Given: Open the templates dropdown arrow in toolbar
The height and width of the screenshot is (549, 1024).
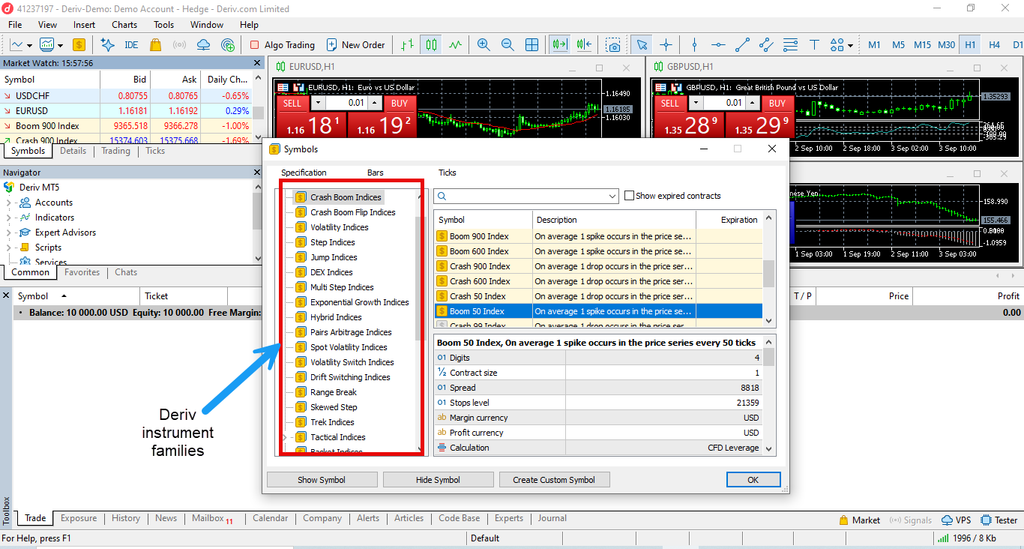Looking at the screenshot, I should (60, 46).
